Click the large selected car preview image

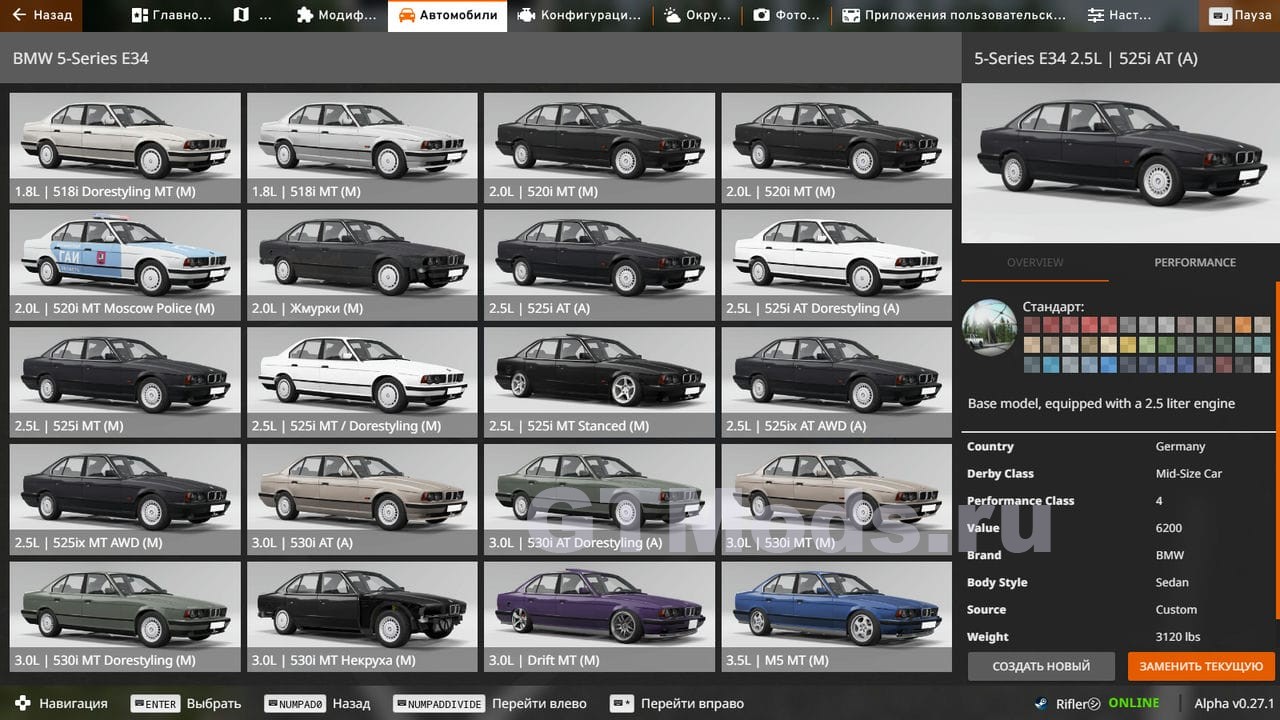coord(1120,163)
